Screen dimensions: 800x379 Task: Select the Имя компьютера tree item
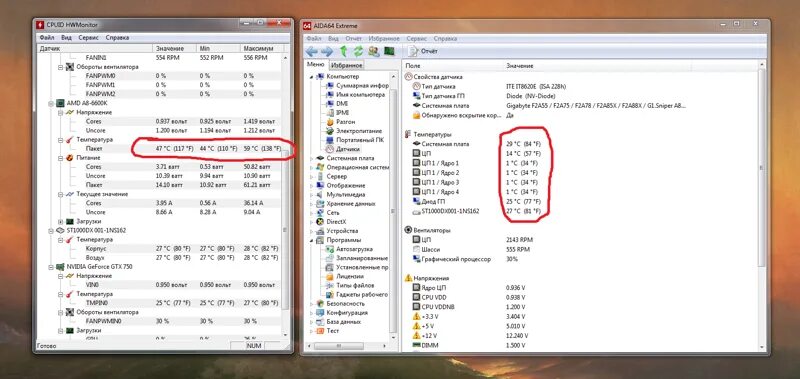360,95
